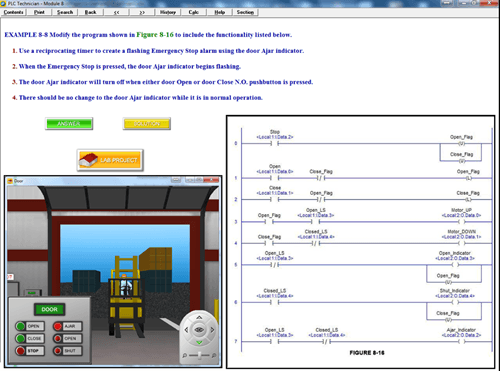Click the right arrow on camera navigation pad
This screenshot has width=500, height=371.
click(212, 330)
